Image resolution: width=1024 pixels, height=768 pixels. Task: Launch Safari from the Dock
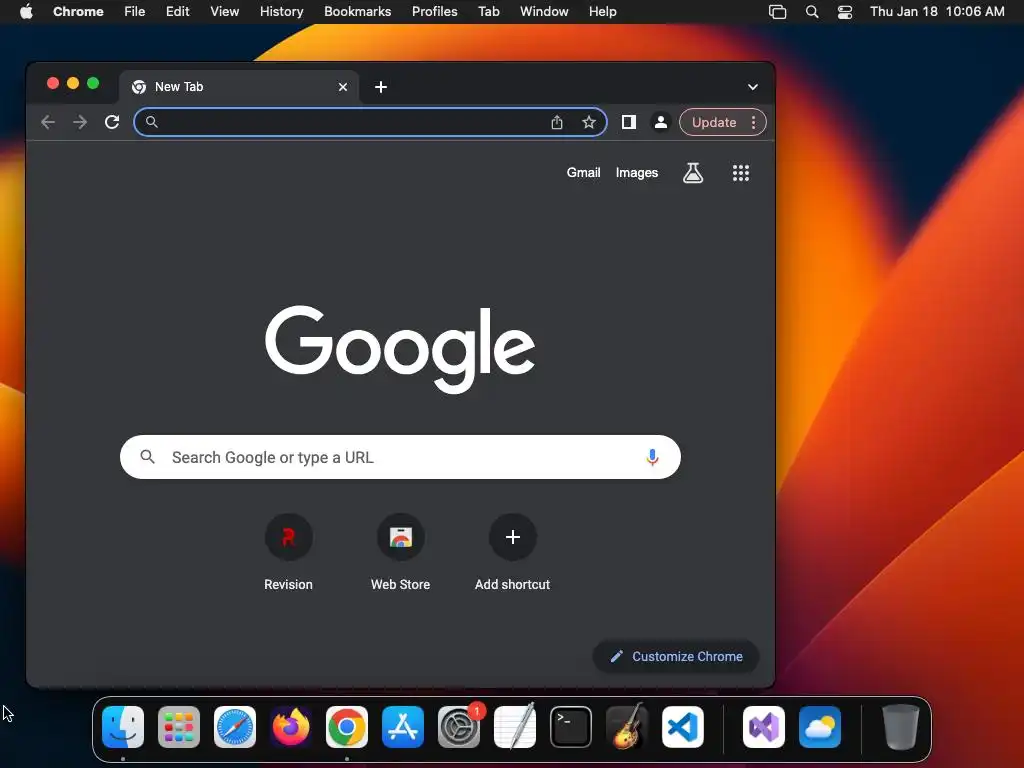tap(235, 727)
